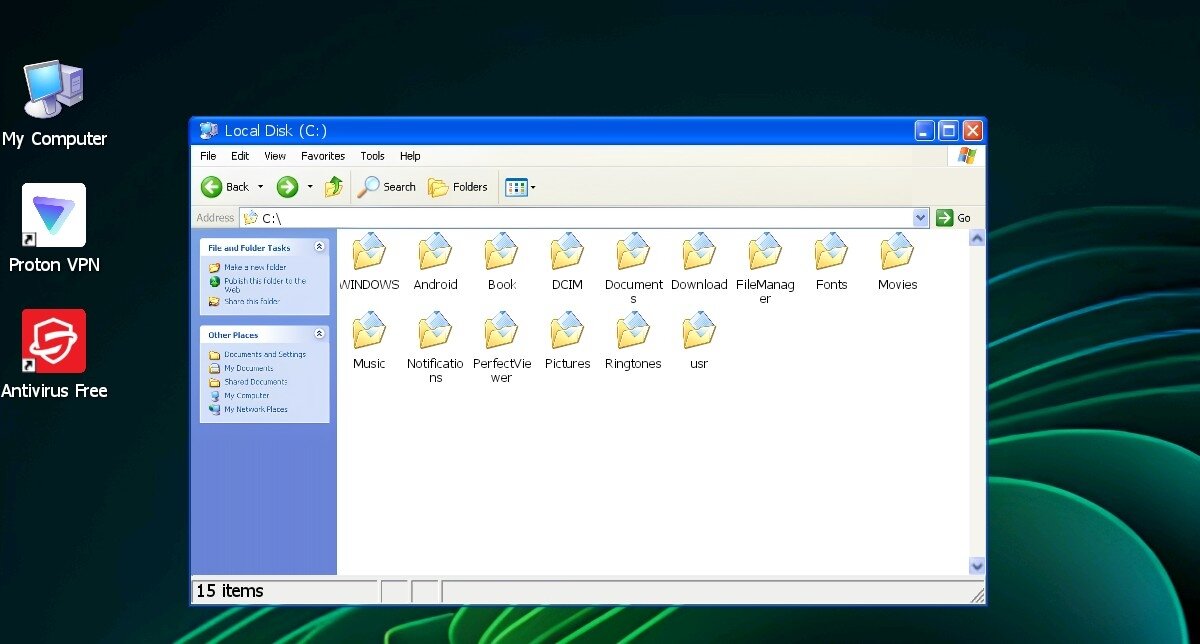Open the Tools menu

(372, 156)
